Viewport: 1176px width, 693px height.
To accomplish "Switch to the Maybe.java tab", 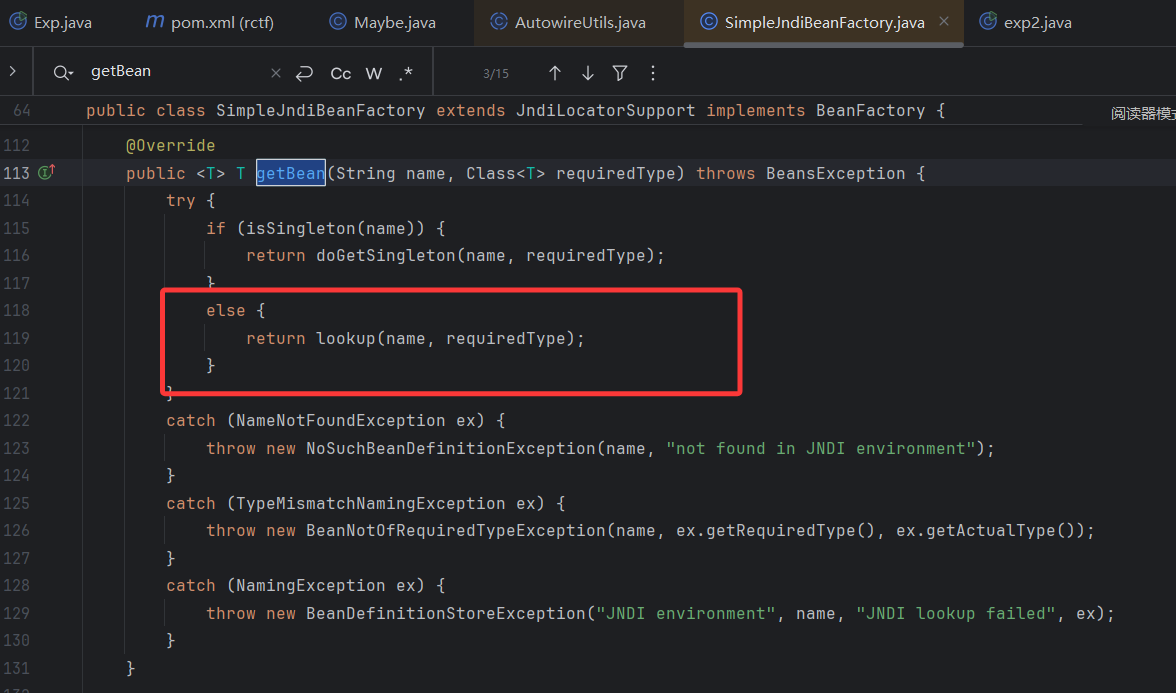I will pos(394,22).
